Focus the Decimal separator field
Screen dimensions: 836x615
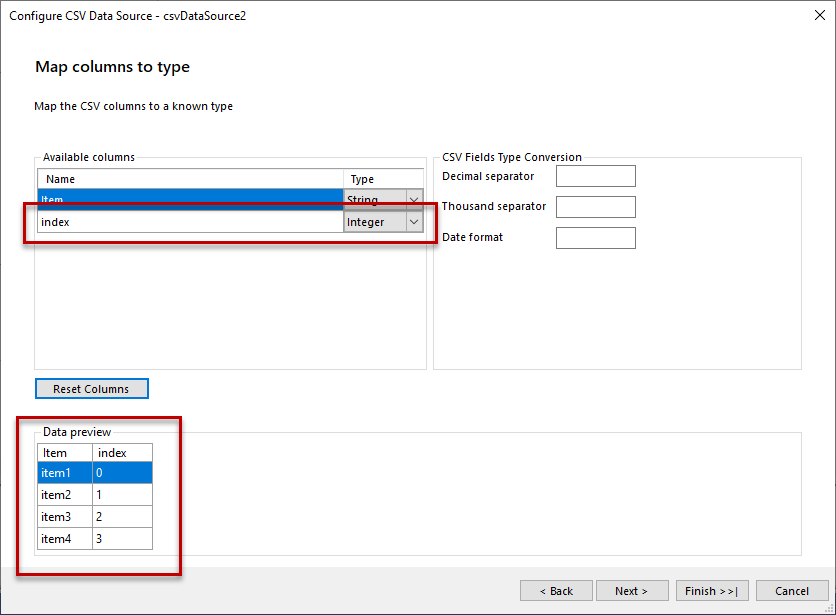click(595, 176)
